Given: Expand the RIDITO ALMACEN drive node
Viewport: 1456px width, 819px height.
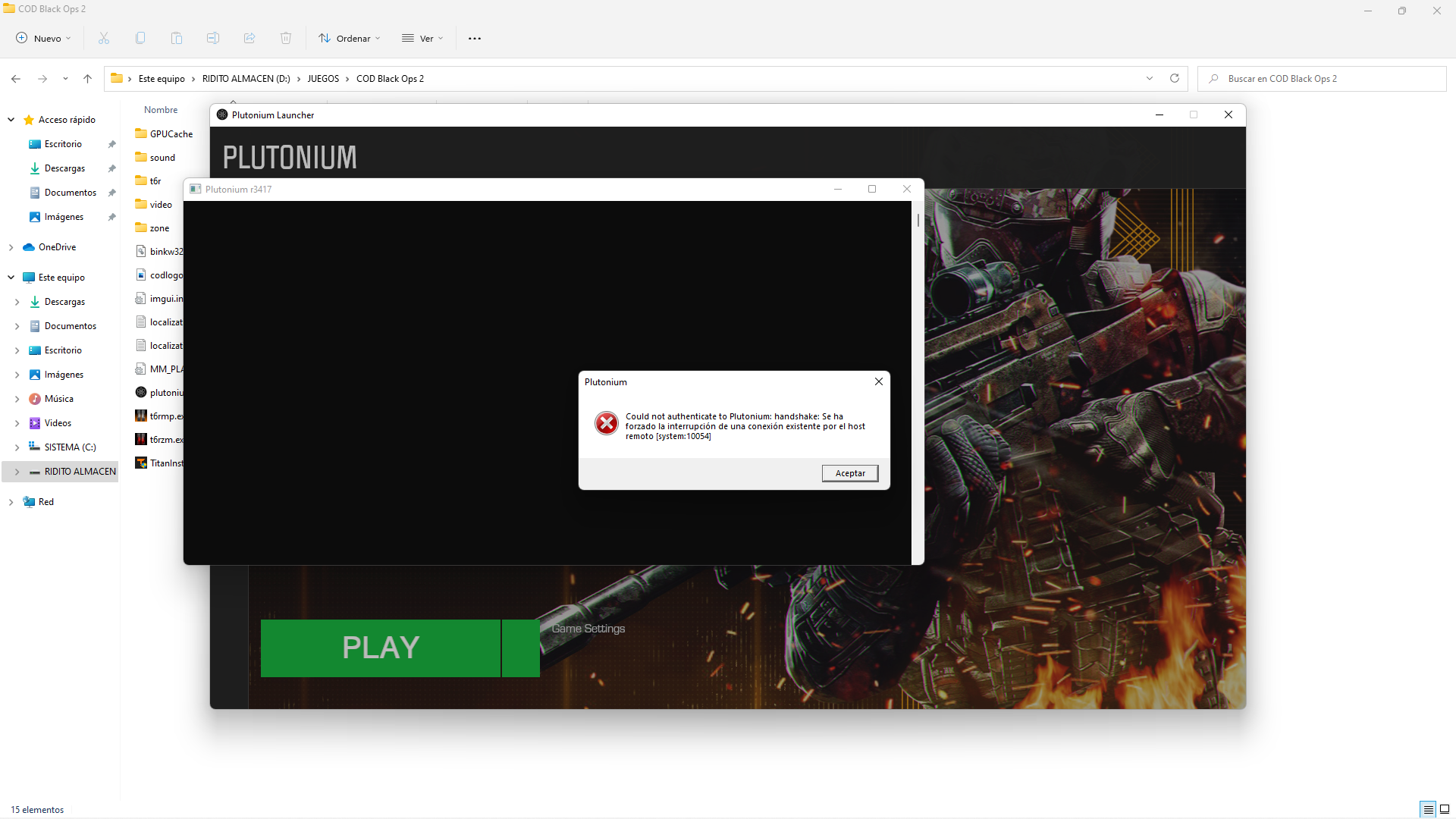Looking at the screenshot, I should (x=17, y=472).
